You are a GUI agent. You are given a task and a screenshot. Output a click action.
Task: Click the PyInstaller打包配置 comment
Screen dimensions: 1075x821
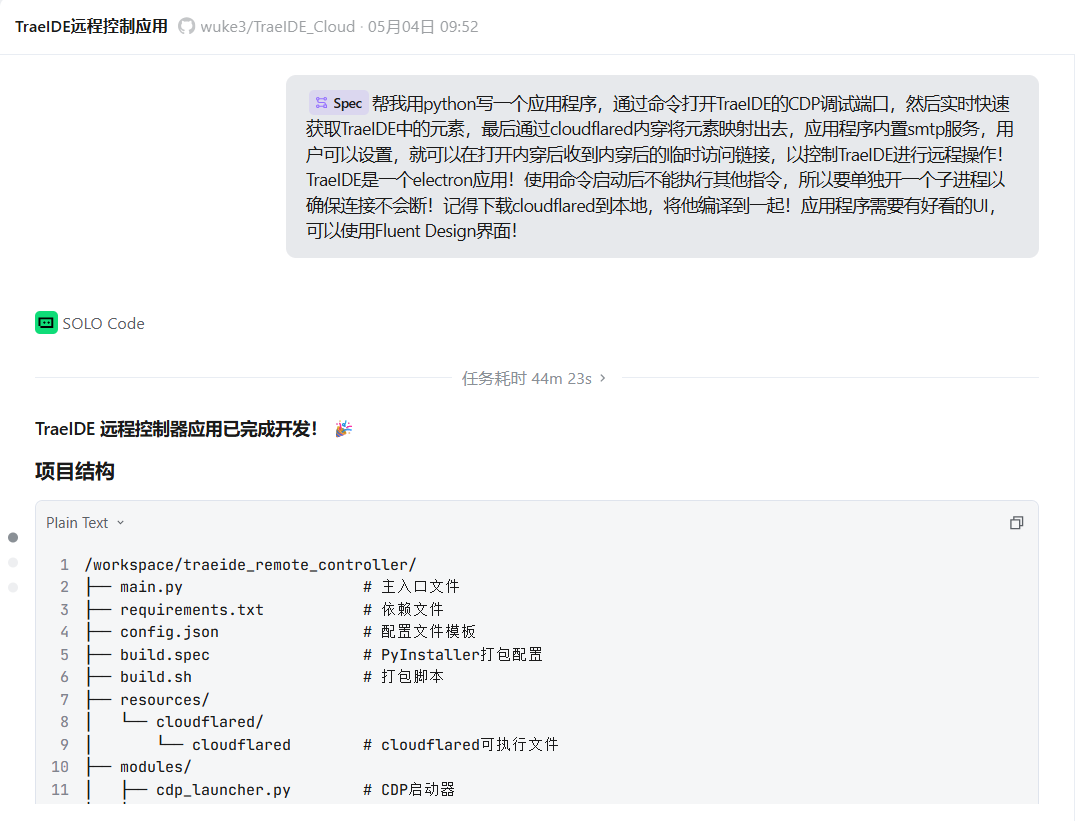click(453, 654)
